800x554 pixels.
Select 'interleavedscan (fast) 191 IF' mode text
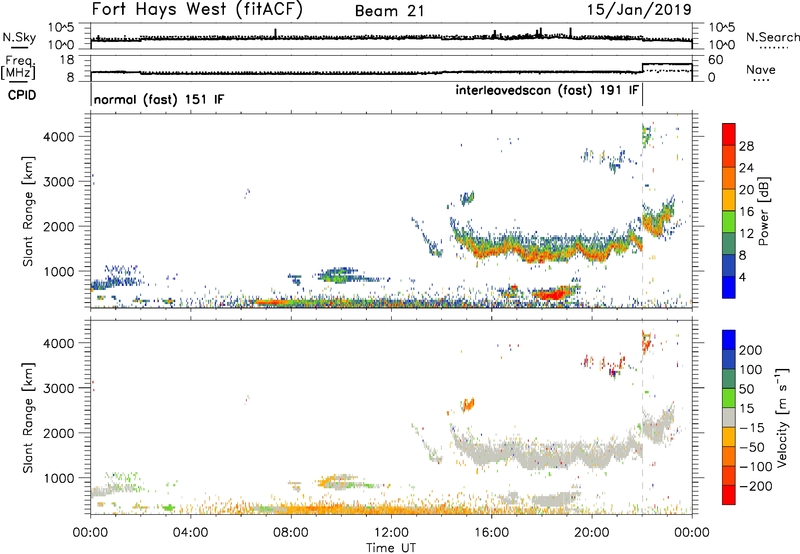pyautogui.click(x=547, y=90)
